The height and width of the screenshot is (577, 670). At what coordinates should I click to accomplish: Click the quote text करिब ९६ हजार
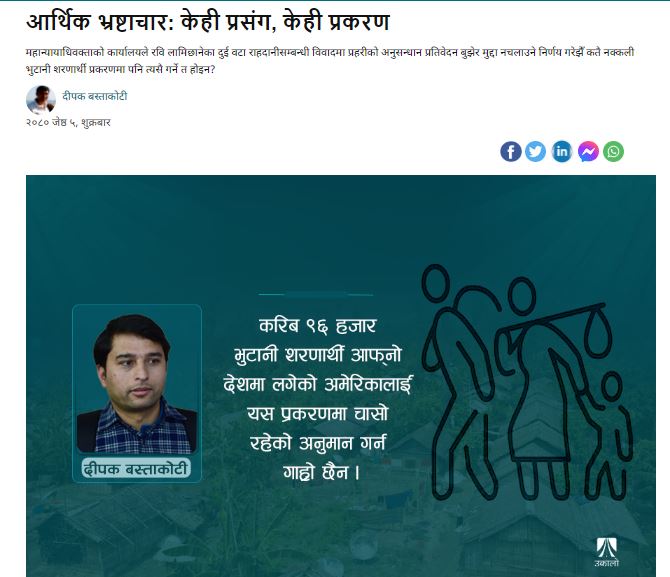317,326
